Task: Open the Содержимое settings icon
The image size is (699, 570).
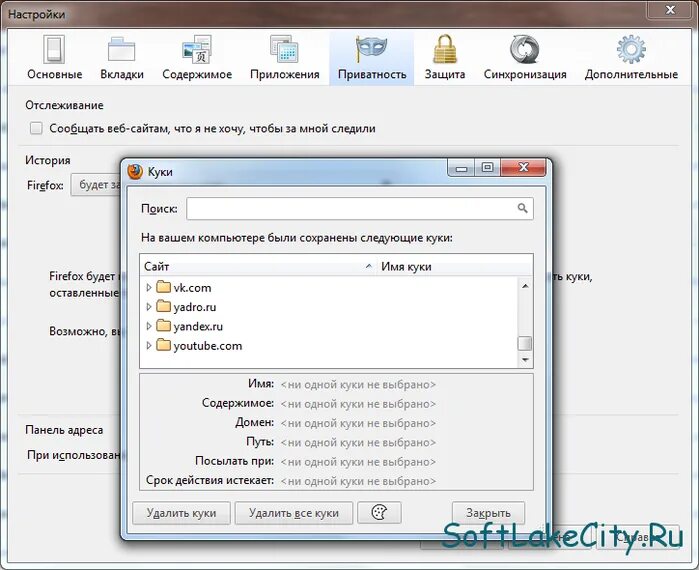Action: point(197,49)
